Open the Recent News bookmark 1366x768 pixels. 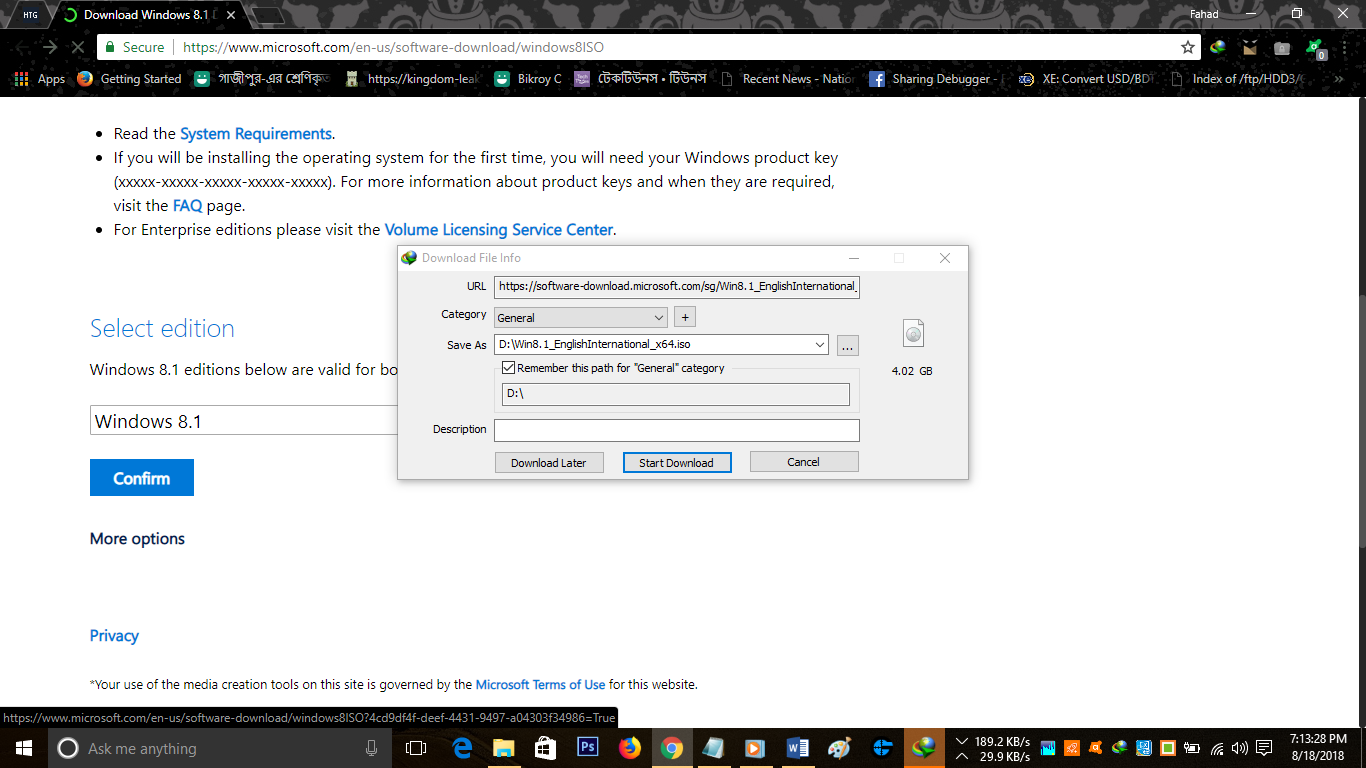[788, 79]
